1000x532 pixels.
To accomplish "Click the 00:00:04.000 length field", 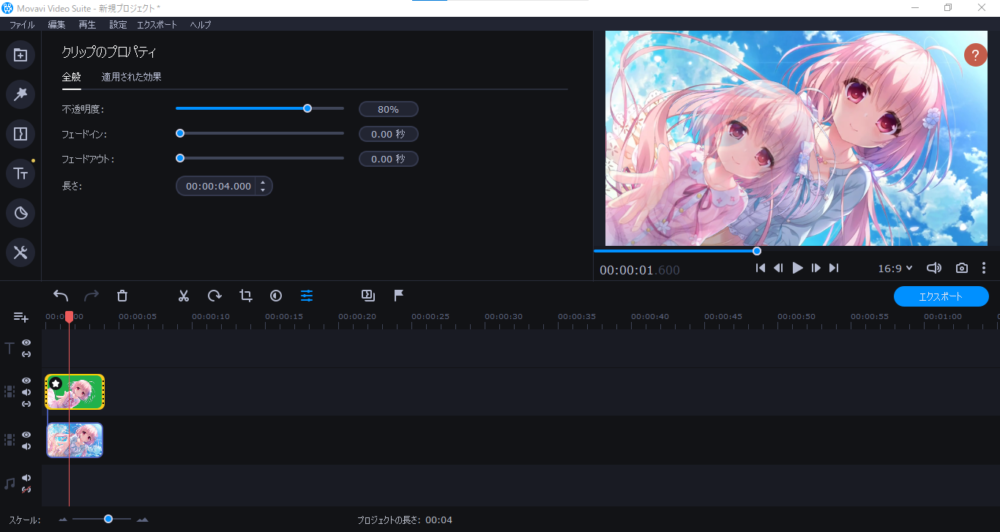I will click(224, 186).
